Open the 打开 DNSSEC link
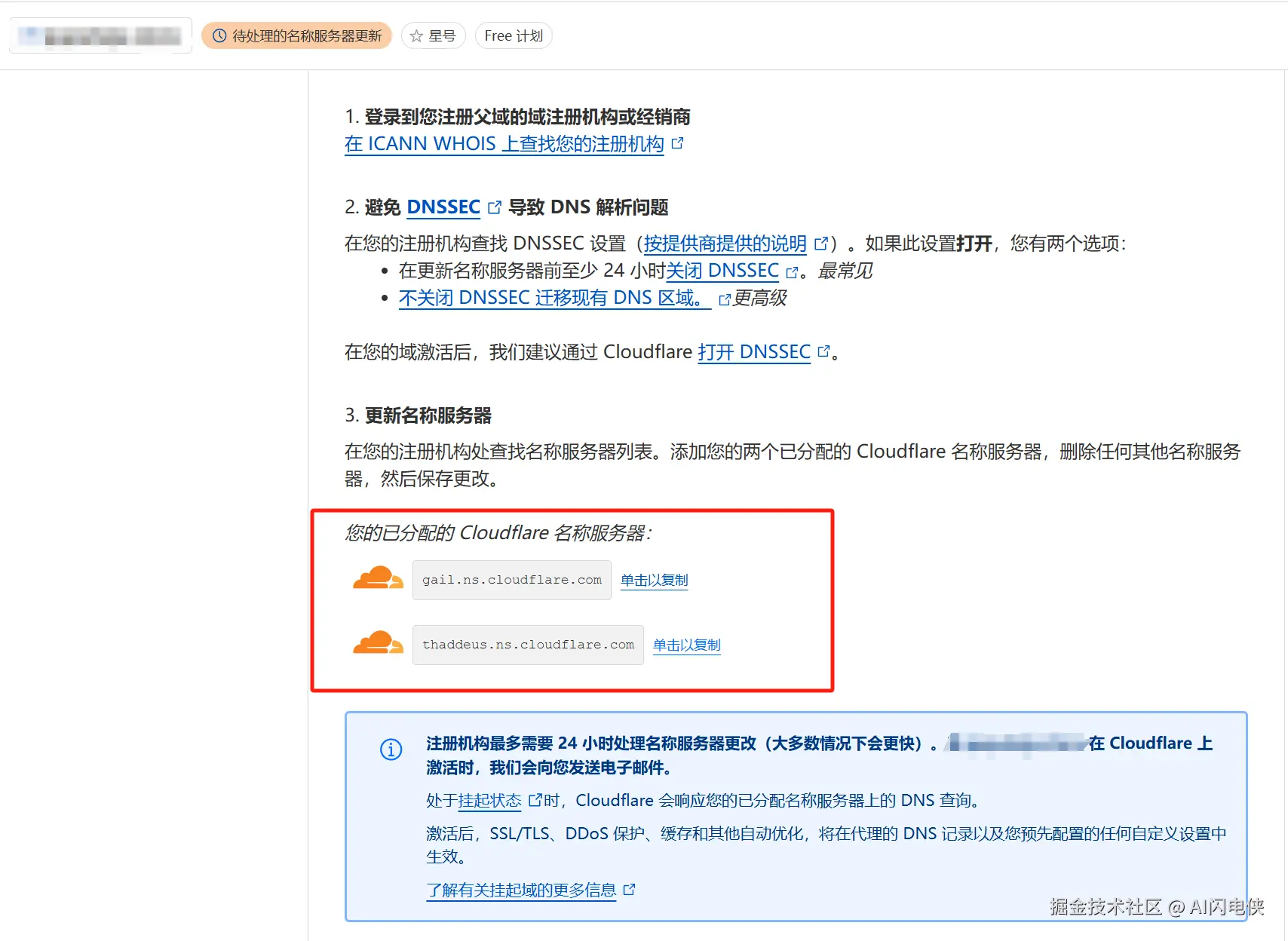This screenshot has width=1288, height=941. [753, 351]
